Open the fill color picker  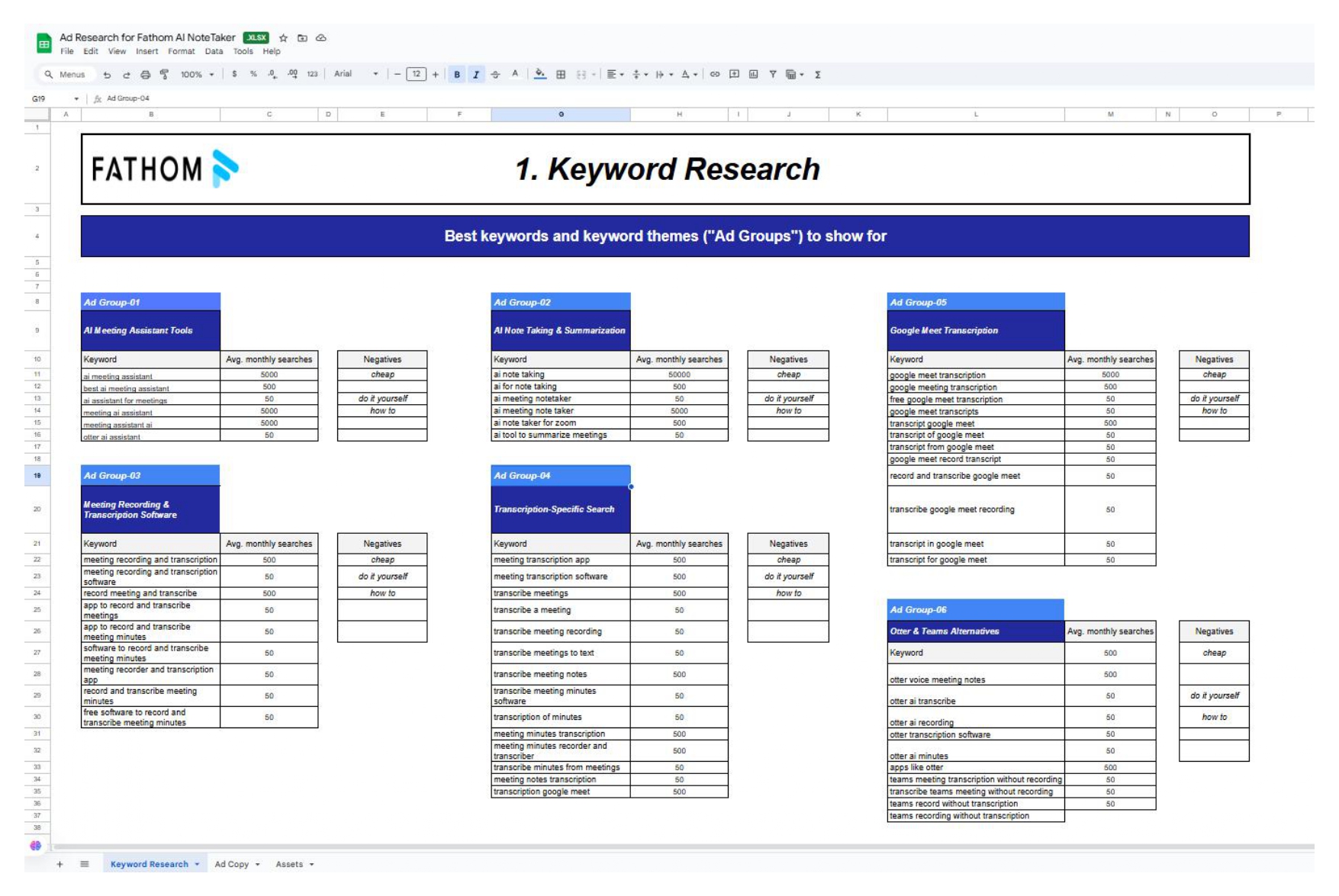pyautogui.click(x=540, y=75)
